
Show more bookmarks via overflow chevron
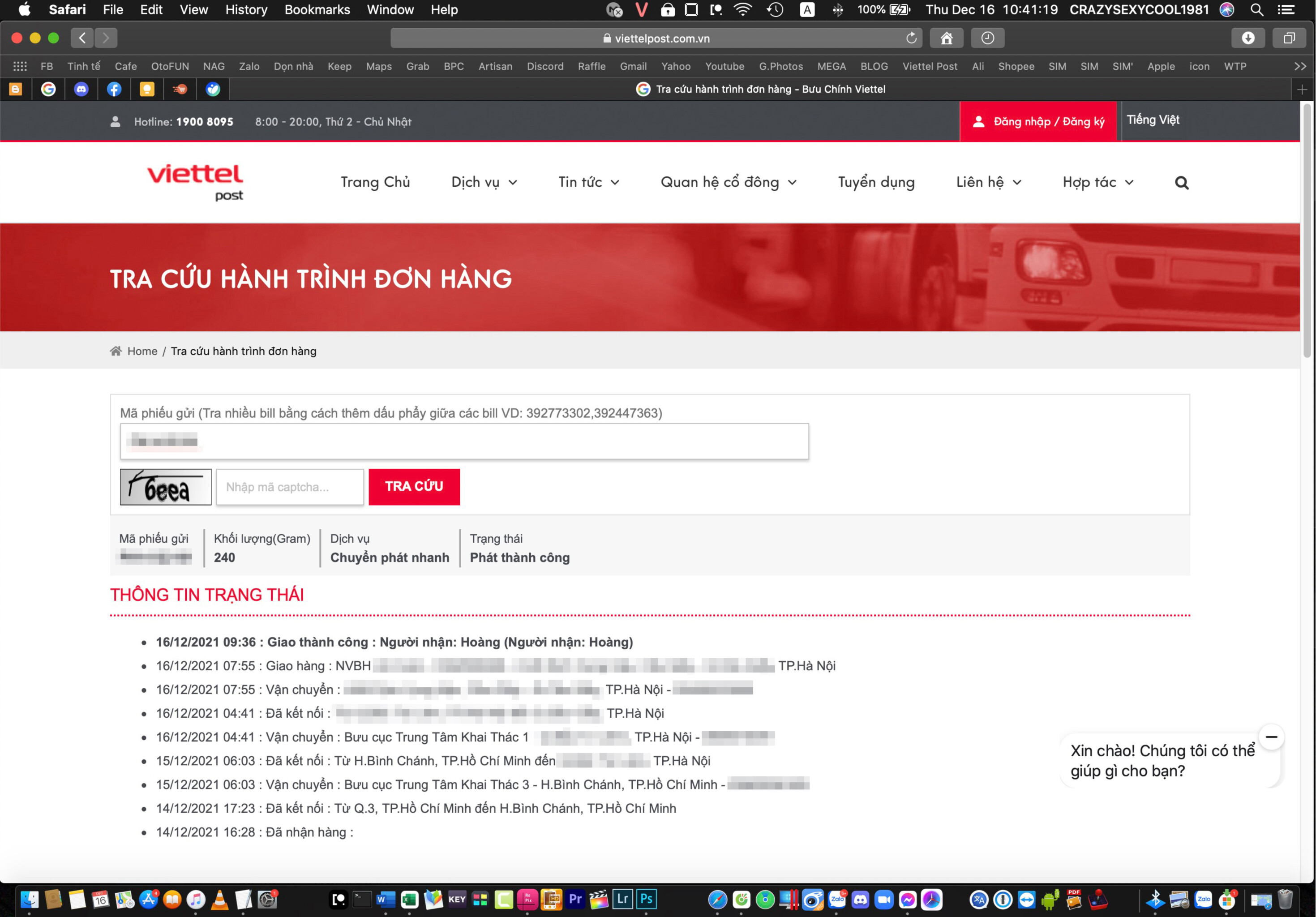point(1300,66)
